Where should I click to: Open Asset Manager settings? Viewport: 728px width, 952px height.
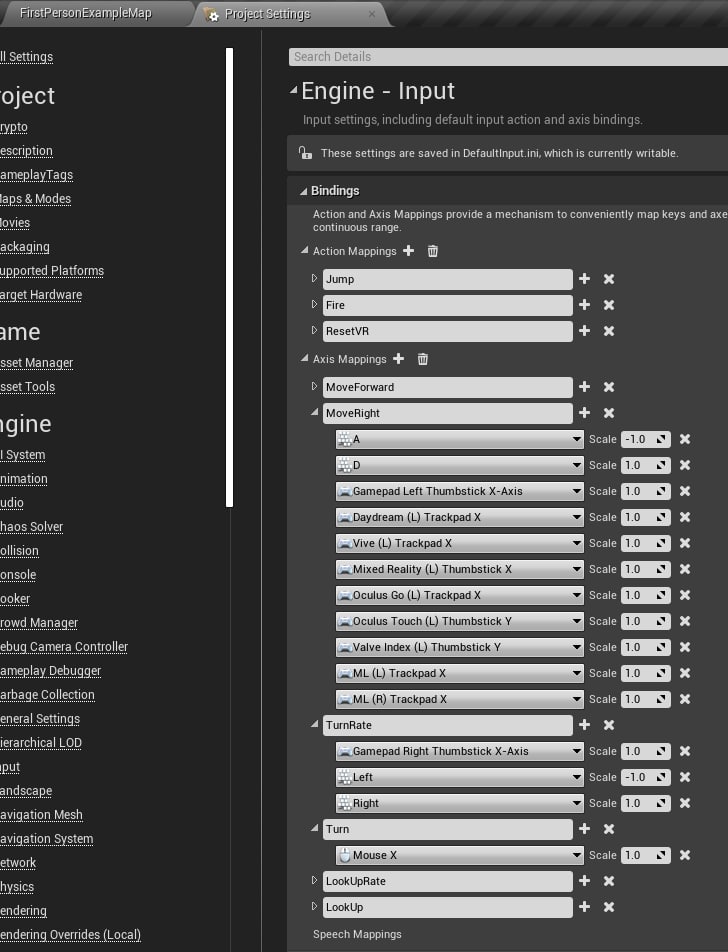point(36,362)
